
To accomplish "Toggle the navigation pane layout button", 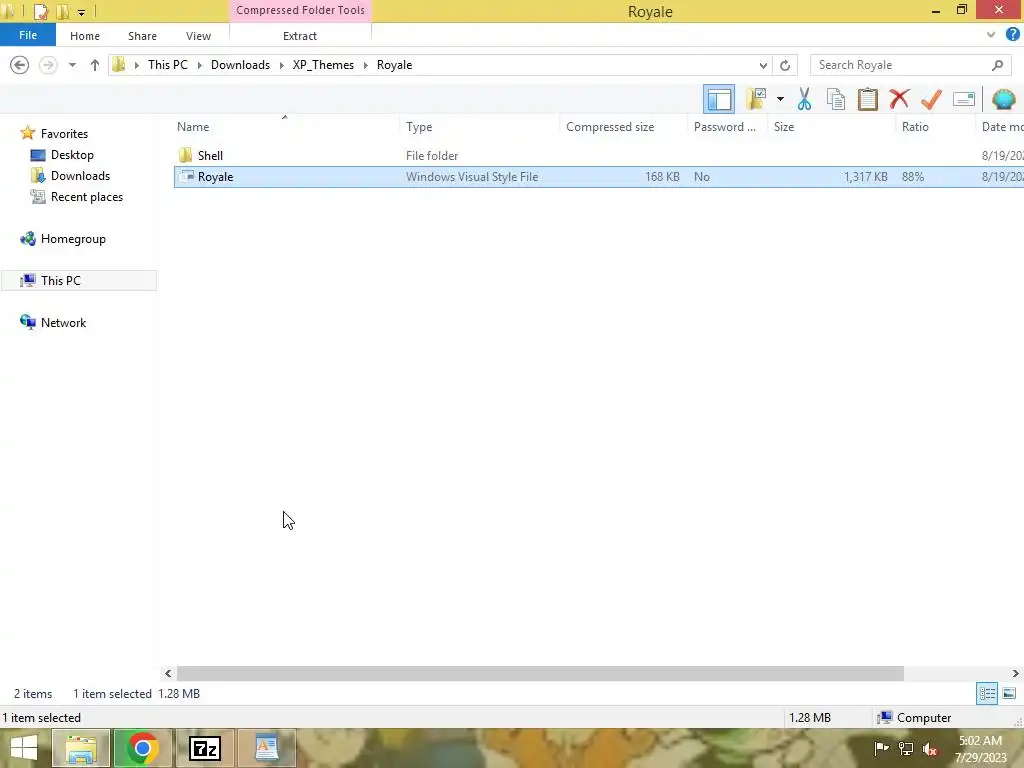I will tap(719, 99).
